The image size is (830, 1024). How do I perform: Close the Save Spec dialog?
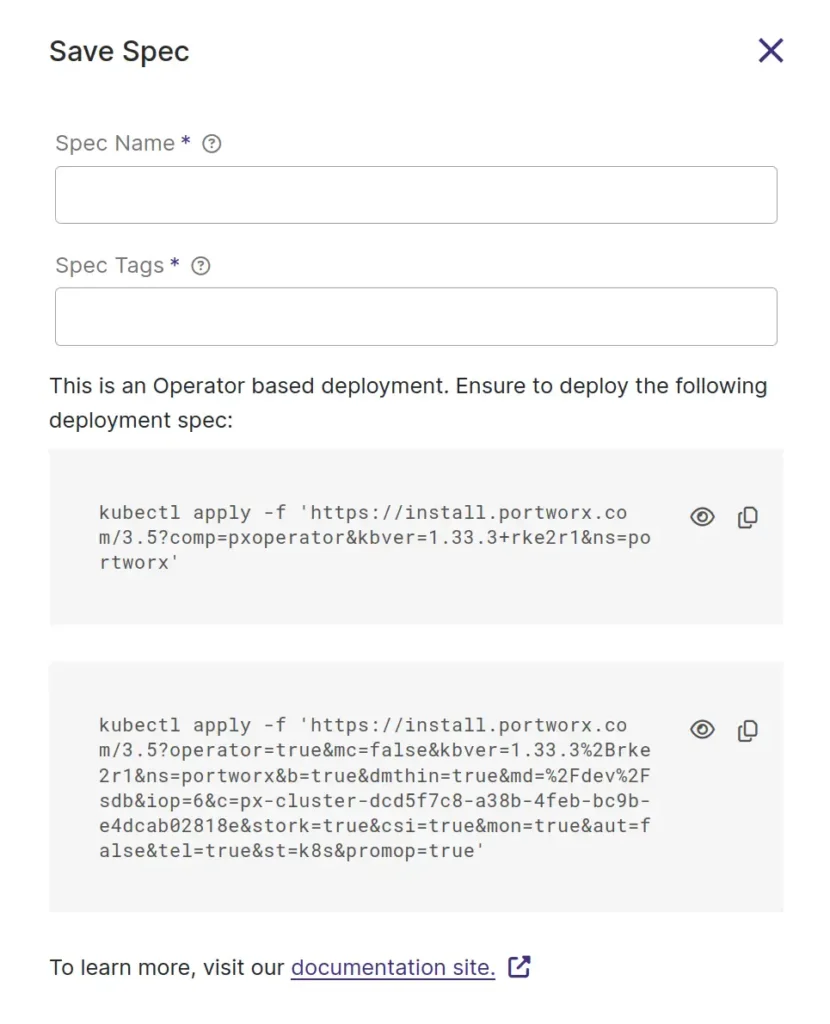(770, 51)
